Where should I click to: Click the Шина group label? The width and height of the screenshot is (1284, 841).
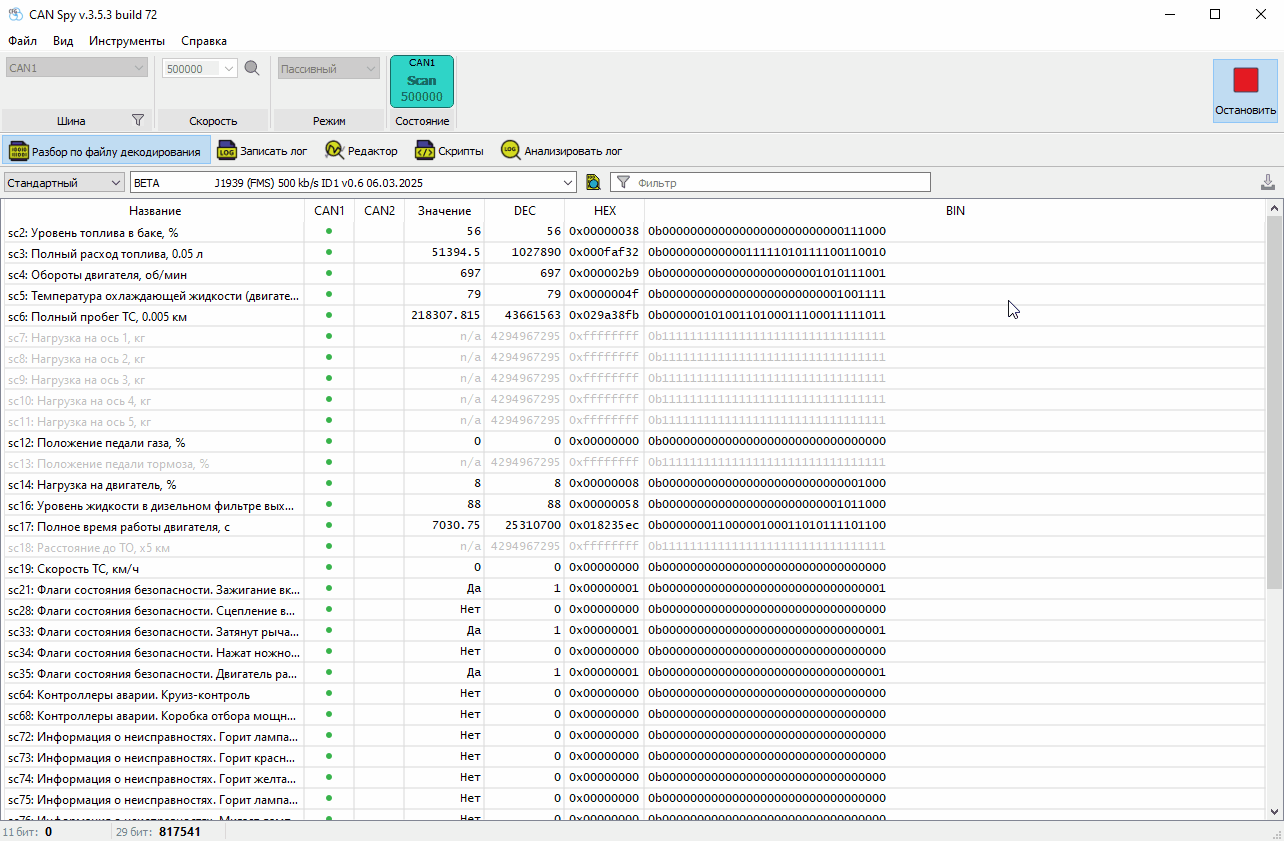71,120
